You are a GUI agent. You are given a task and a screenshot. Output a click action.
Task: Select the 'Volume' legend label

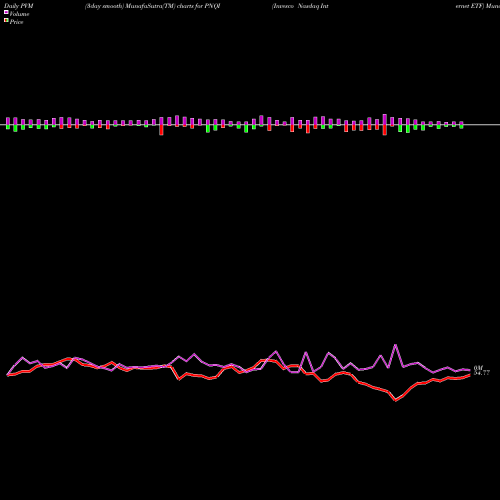[x=19, y=14]
